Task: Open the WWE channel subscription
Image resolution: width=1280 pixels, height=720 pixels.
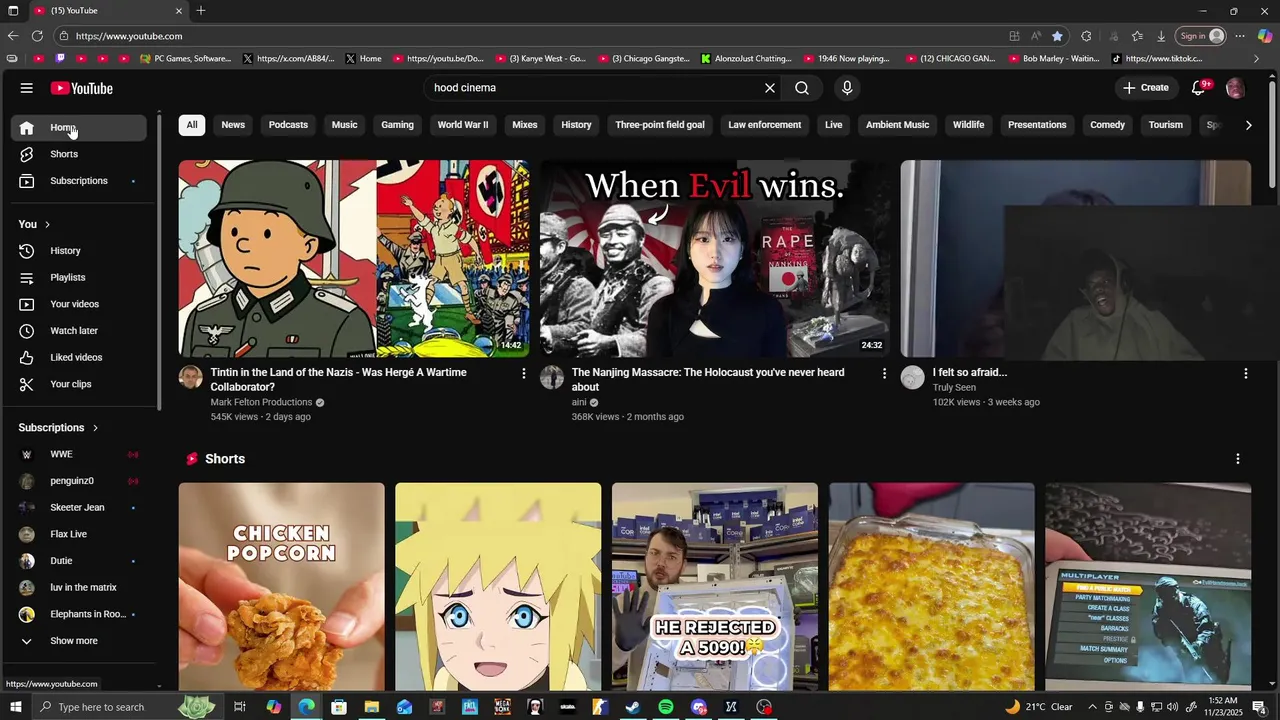Action: point(79,454)
